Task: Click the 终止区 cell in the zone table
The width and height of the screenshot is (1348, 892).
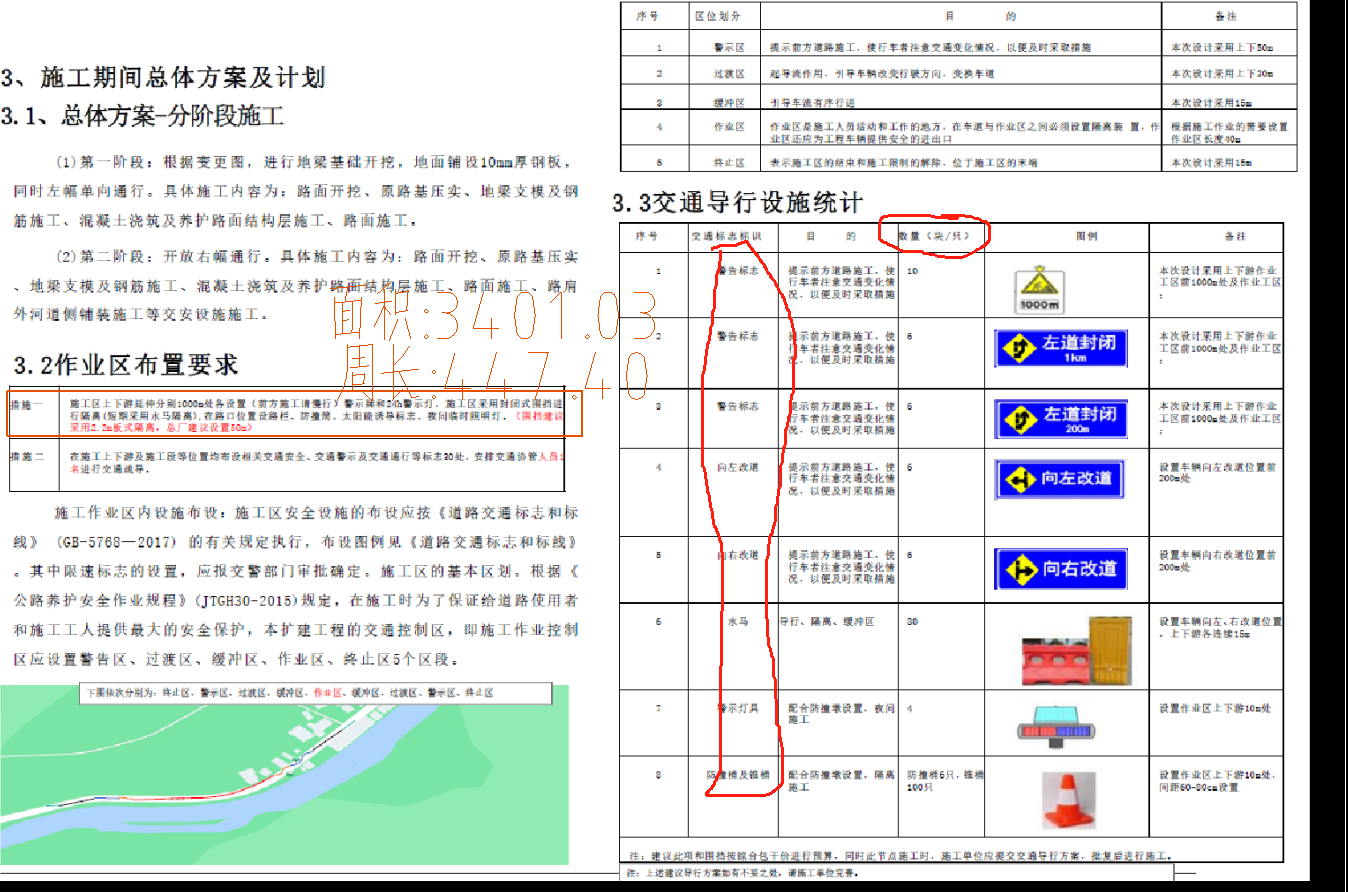Action: (728, 162)
